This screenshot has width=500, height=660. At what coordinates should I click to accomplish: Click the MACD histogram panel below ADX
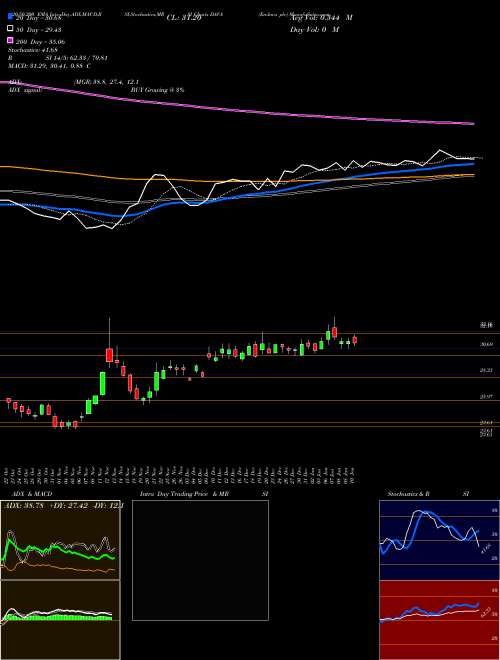(x=60, y=620)
